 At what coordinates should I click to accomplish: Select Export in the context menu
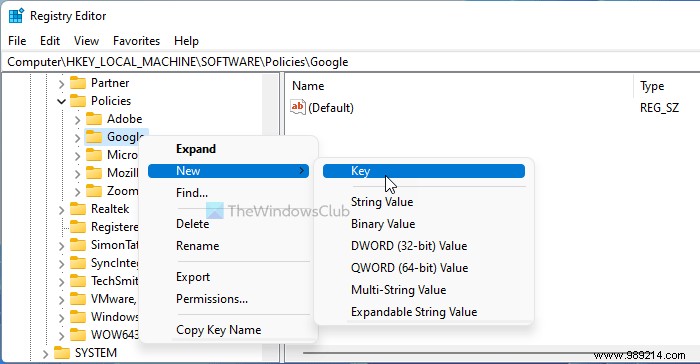[x=229, y=277]
